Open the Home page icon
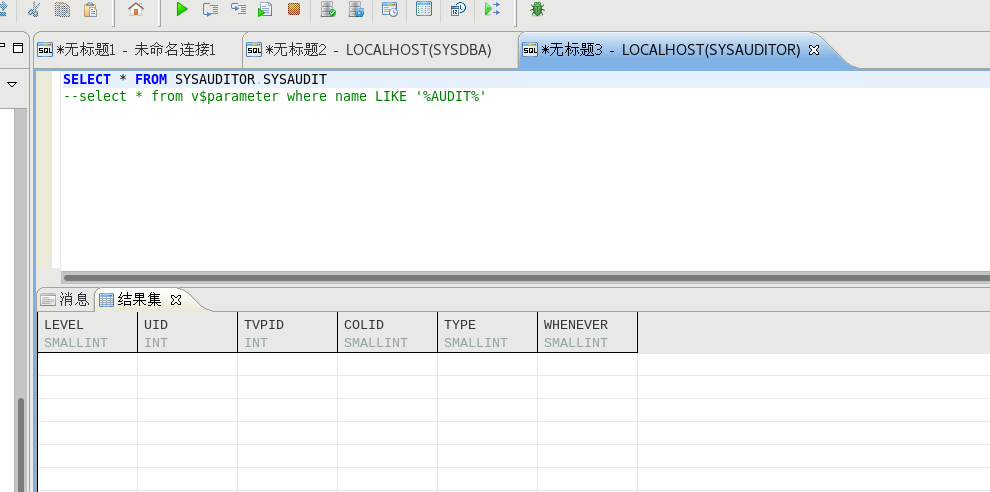 click(135, 10)
